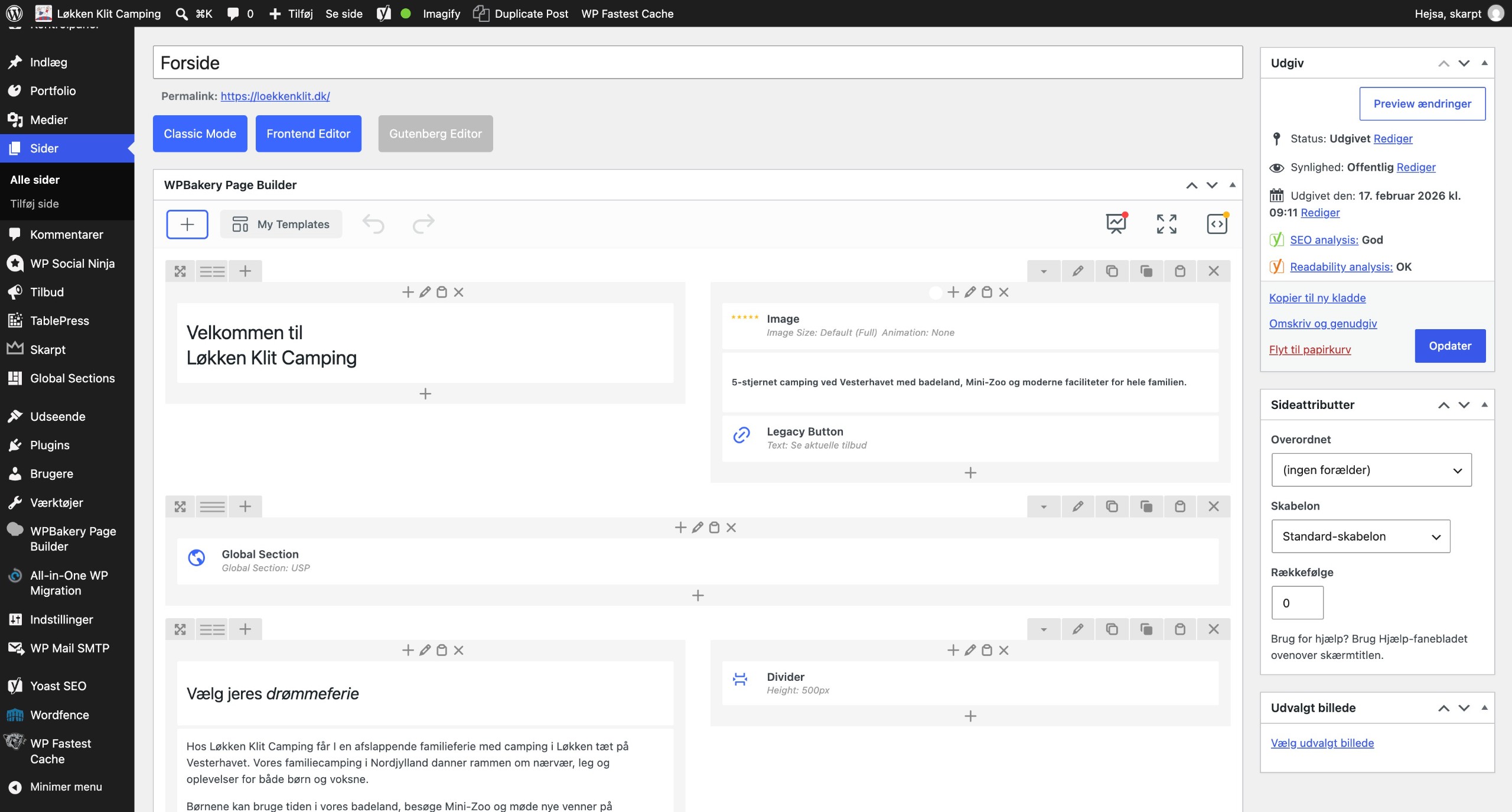Open the WPBakery SEO analysis chart icon

pyautogui.click(x=1116, y=224)
